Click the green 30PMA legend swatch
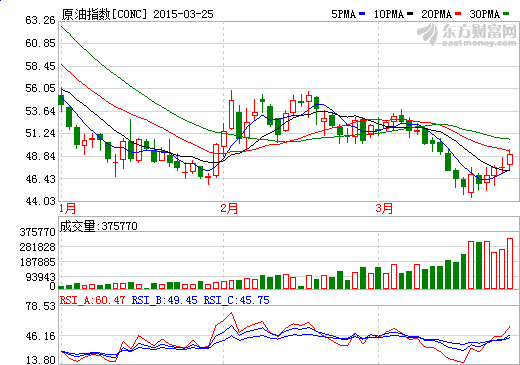This screenshot has height=365, width=520. click(x=506, y=14)
